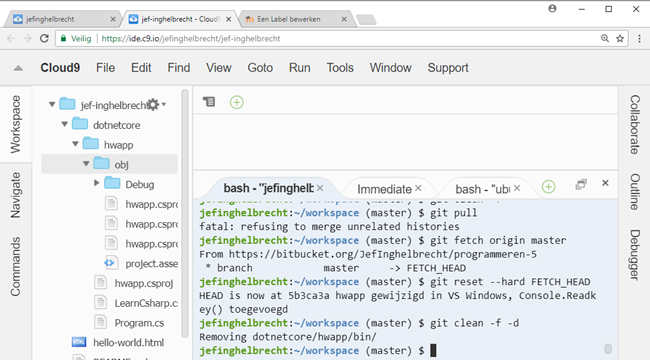This screenshot has height=360, width=650.
Task: Open the Navigate side panel
Action: pos(15,195)
